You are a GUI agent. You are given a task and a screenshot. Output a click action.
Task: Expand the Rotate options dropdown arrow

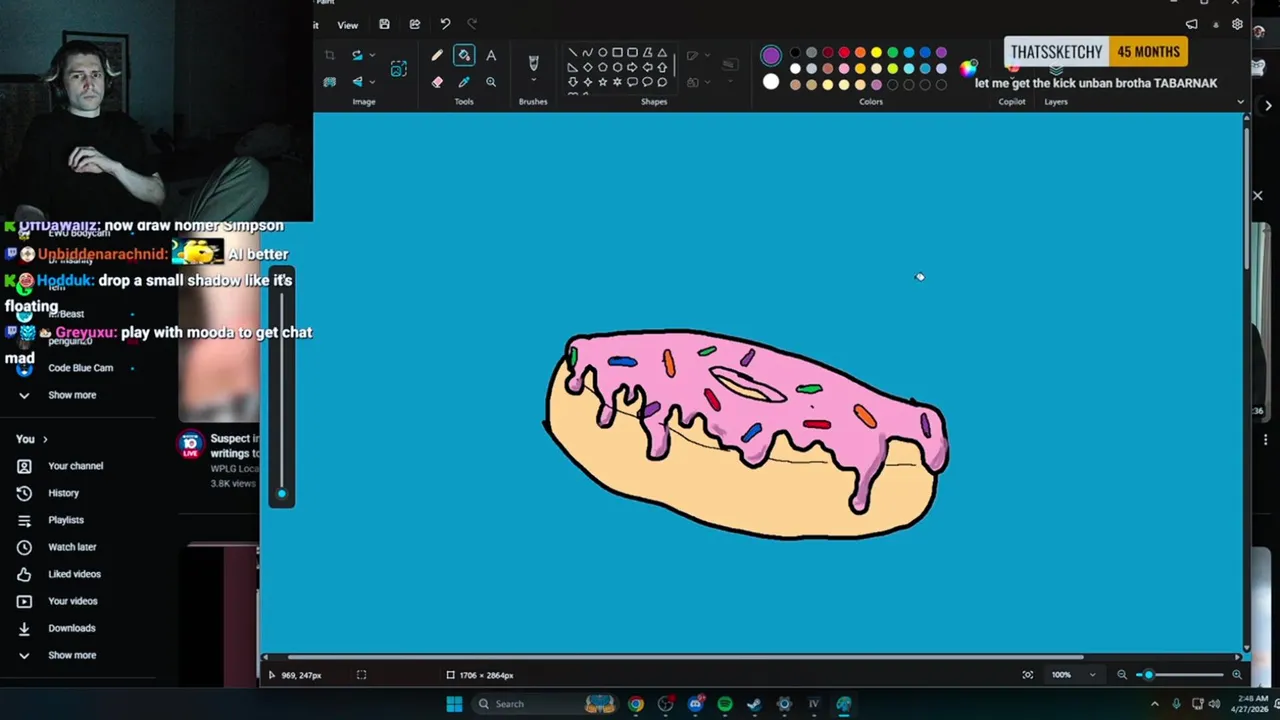(372, 55)
